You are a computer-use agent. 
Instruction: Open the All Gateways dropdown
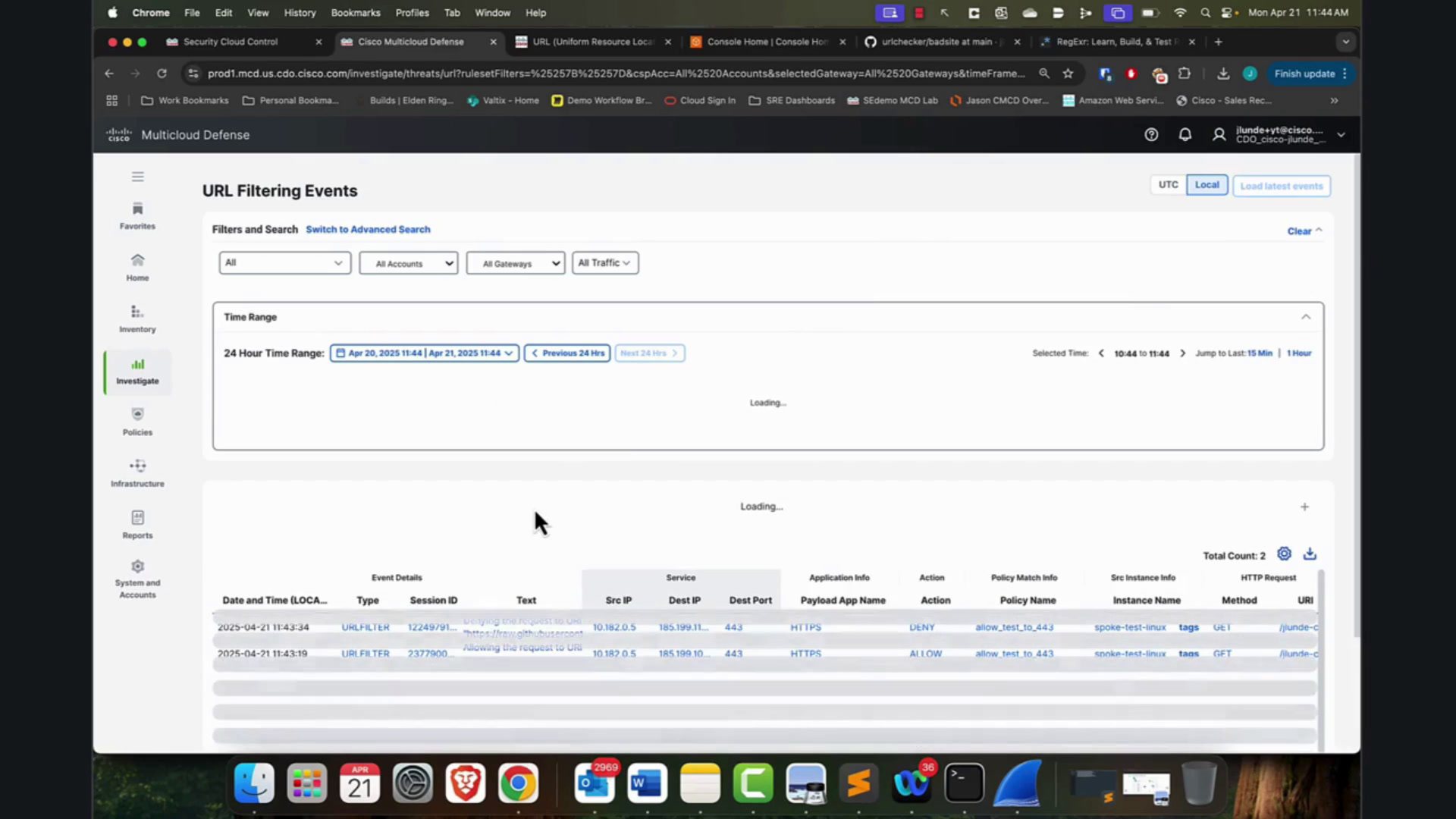pos(515,263)
